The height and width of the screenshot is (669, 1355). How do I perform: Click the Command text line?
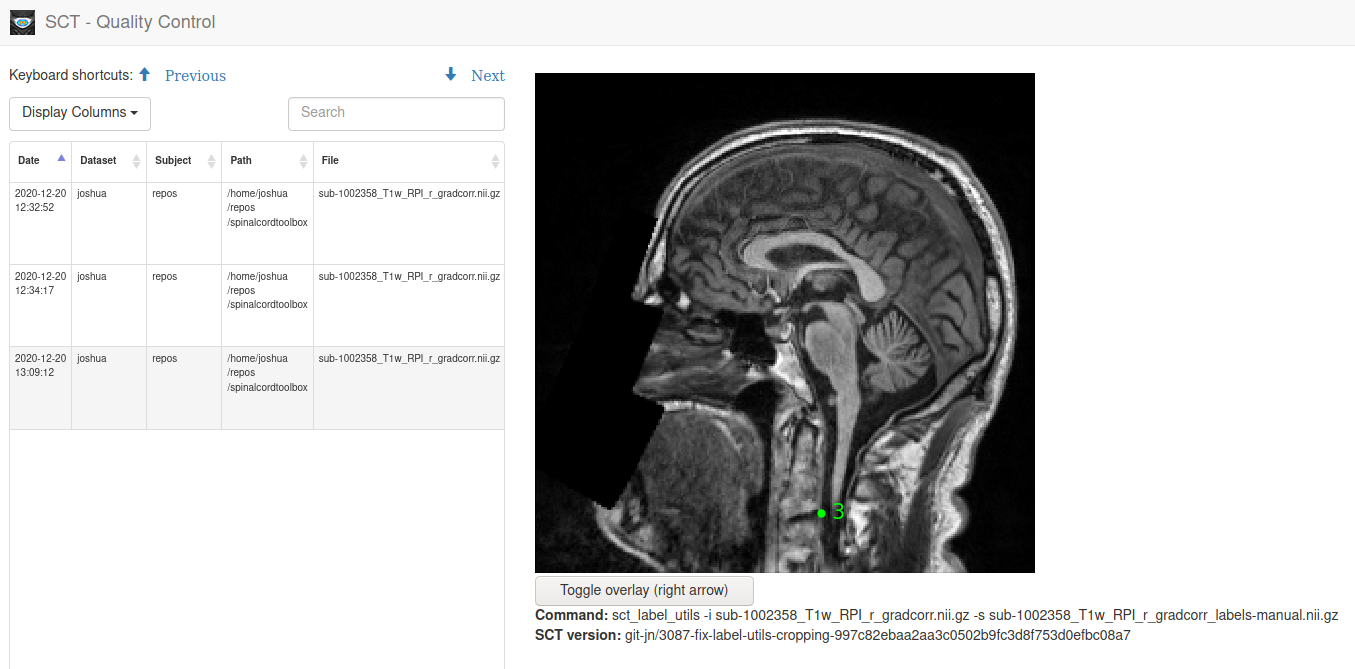(936, 615)
